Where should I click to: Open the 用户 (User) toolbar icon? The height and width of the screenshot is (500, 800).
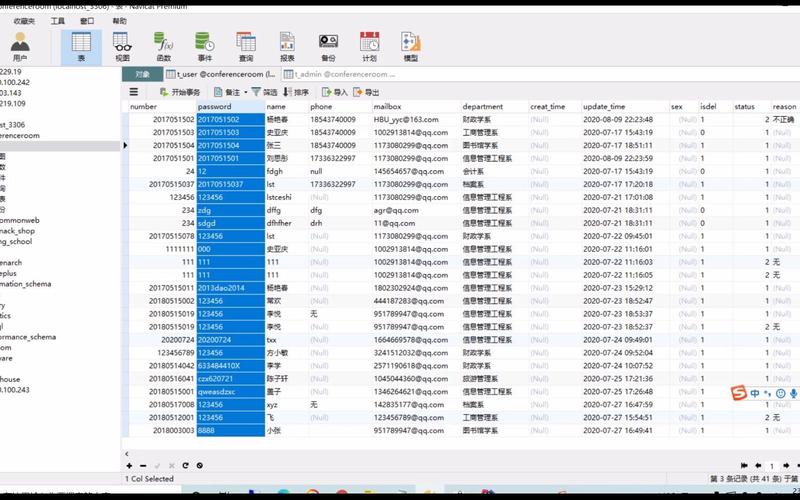20,47
